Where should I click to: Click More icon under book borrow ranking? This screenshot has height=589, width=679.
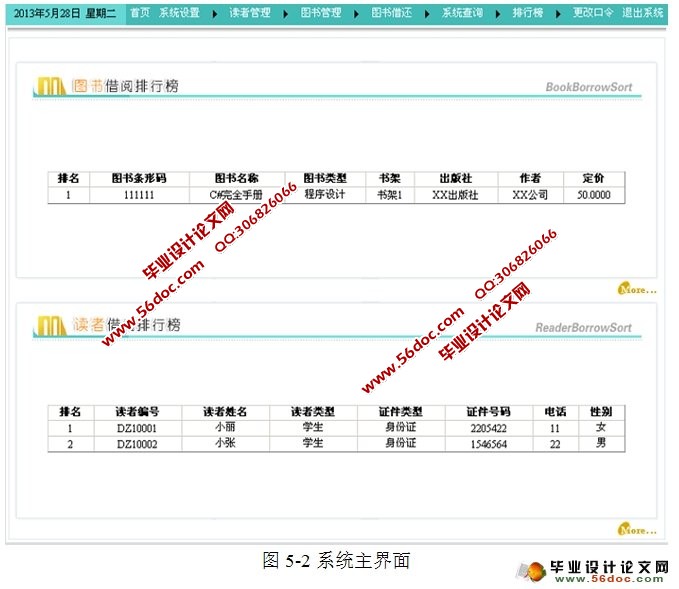636,289
